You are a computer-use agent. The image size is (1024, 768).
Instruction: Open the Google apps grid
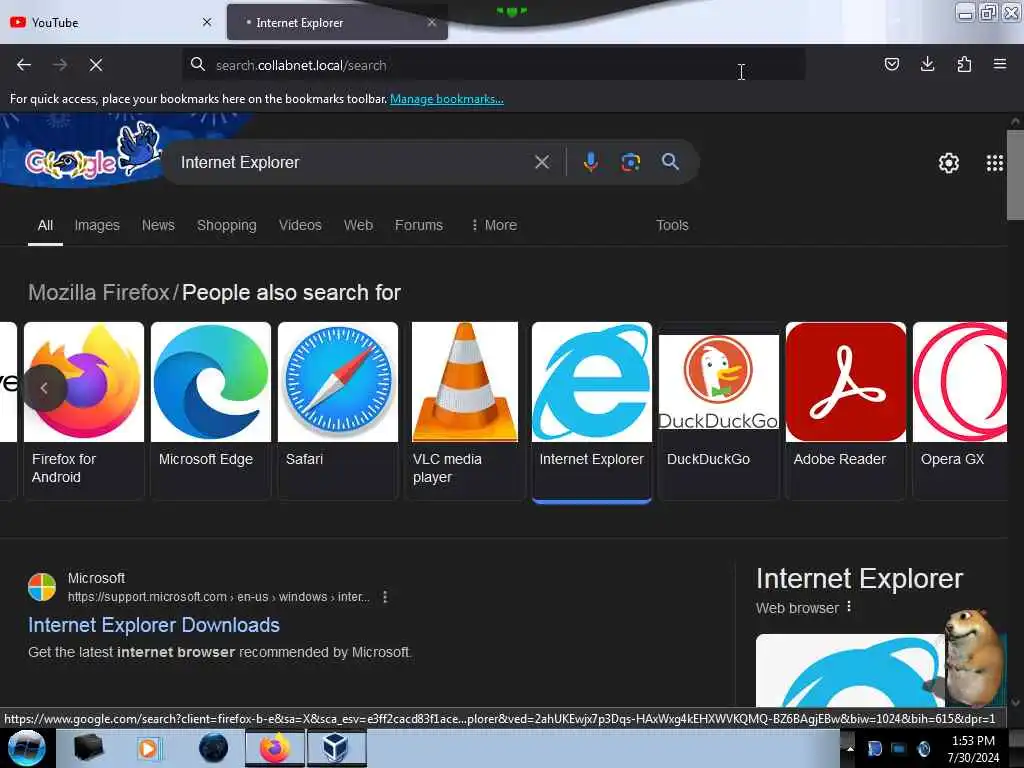(x=995, y=163)
